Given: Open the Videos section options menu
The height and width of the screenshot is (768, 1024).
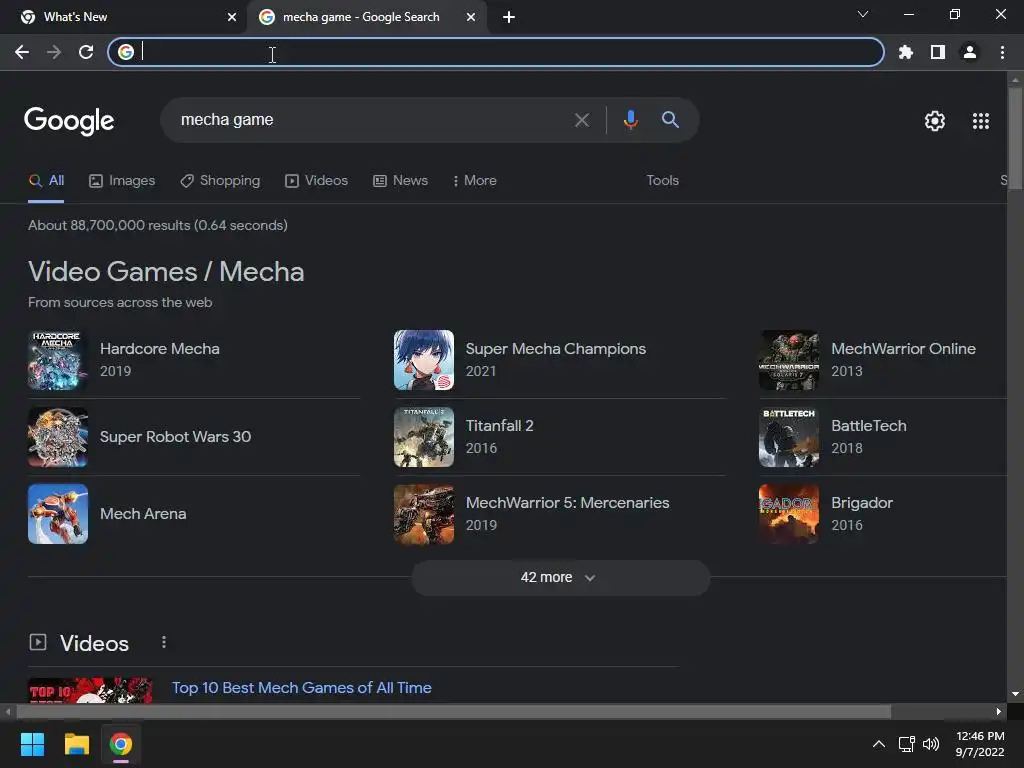Looking at the screenshot, I should pyautogui.click(x=164, y=643).
